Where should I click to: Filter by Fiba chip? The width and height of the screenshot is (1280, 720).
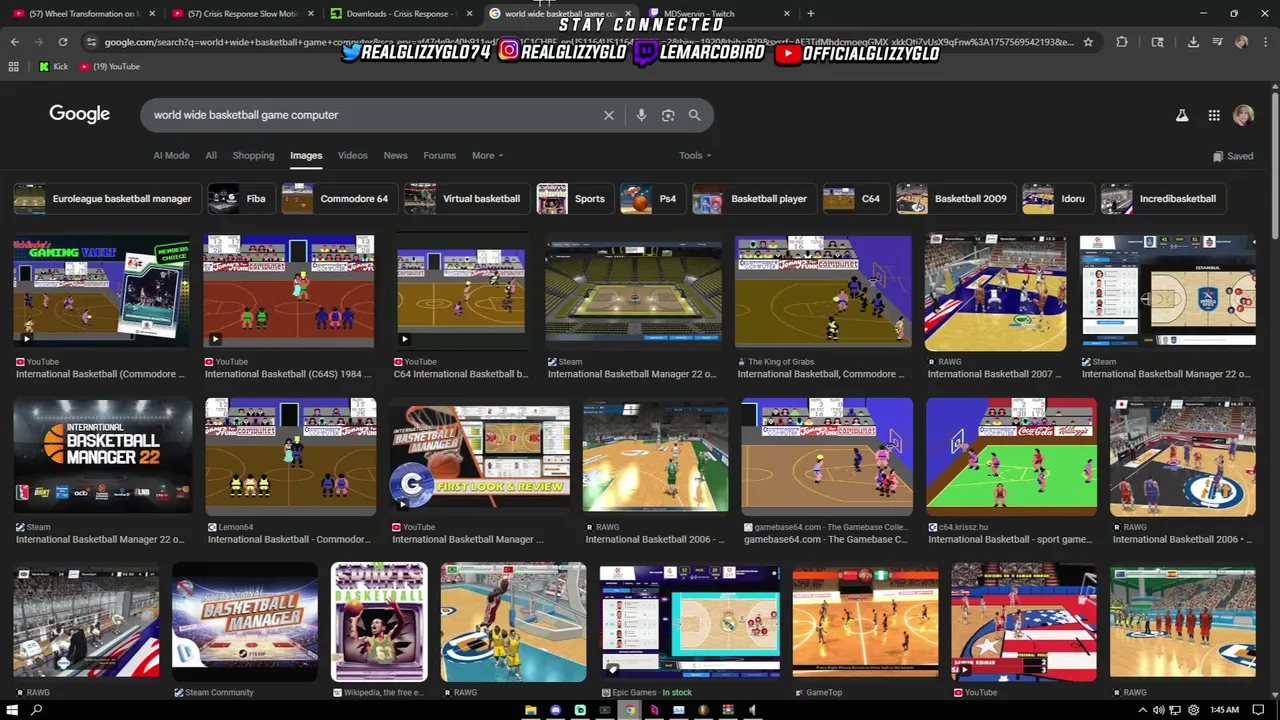click(x=240, y=198)
